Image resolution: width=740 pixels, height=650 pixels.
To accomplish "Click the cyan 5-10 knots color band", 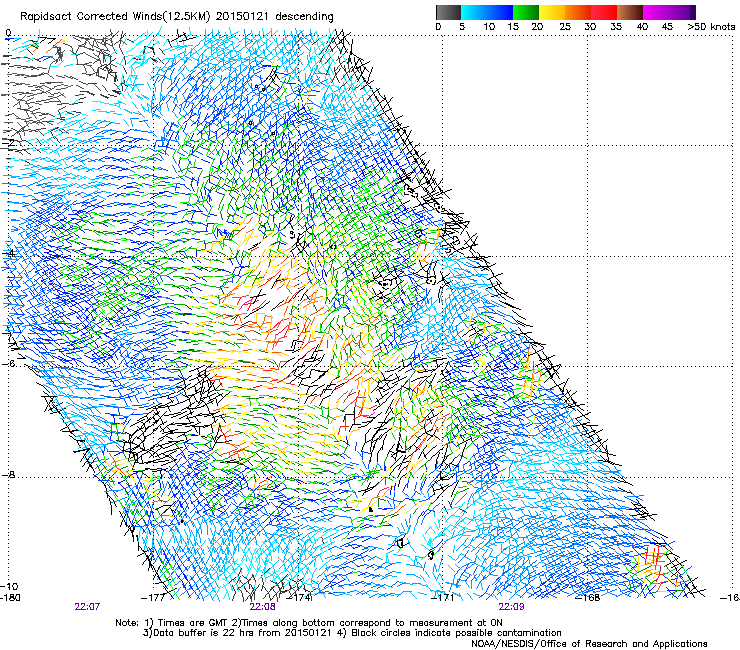I will (474, 12).
